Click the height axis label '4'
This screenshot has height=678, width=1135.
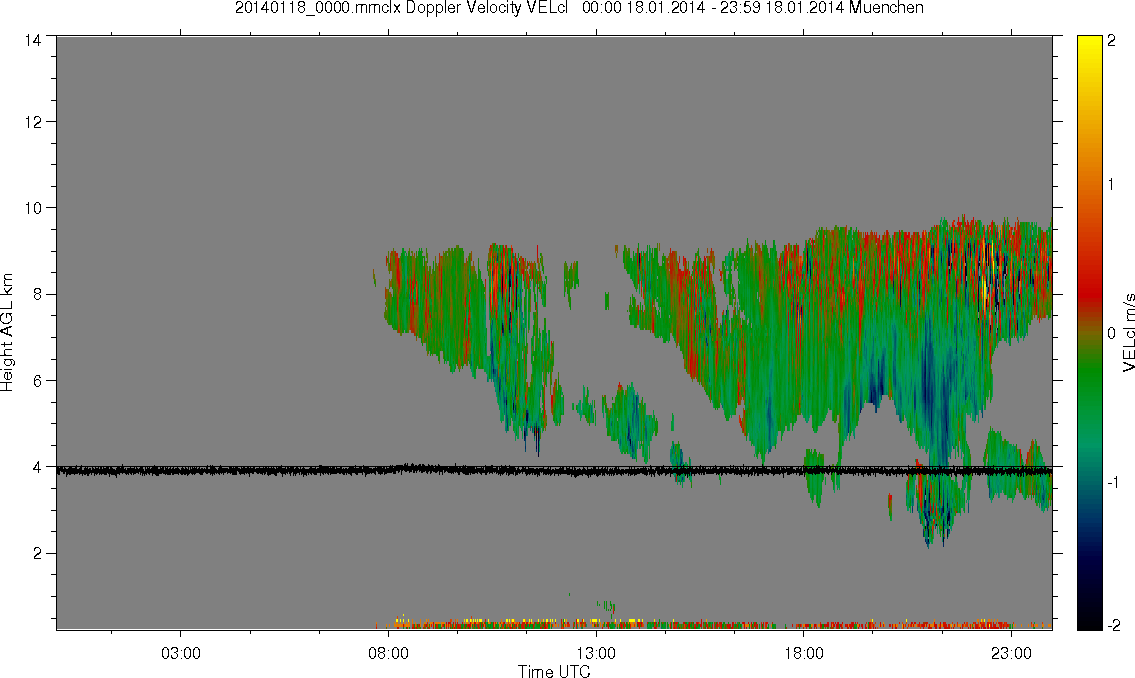(37, 467)
